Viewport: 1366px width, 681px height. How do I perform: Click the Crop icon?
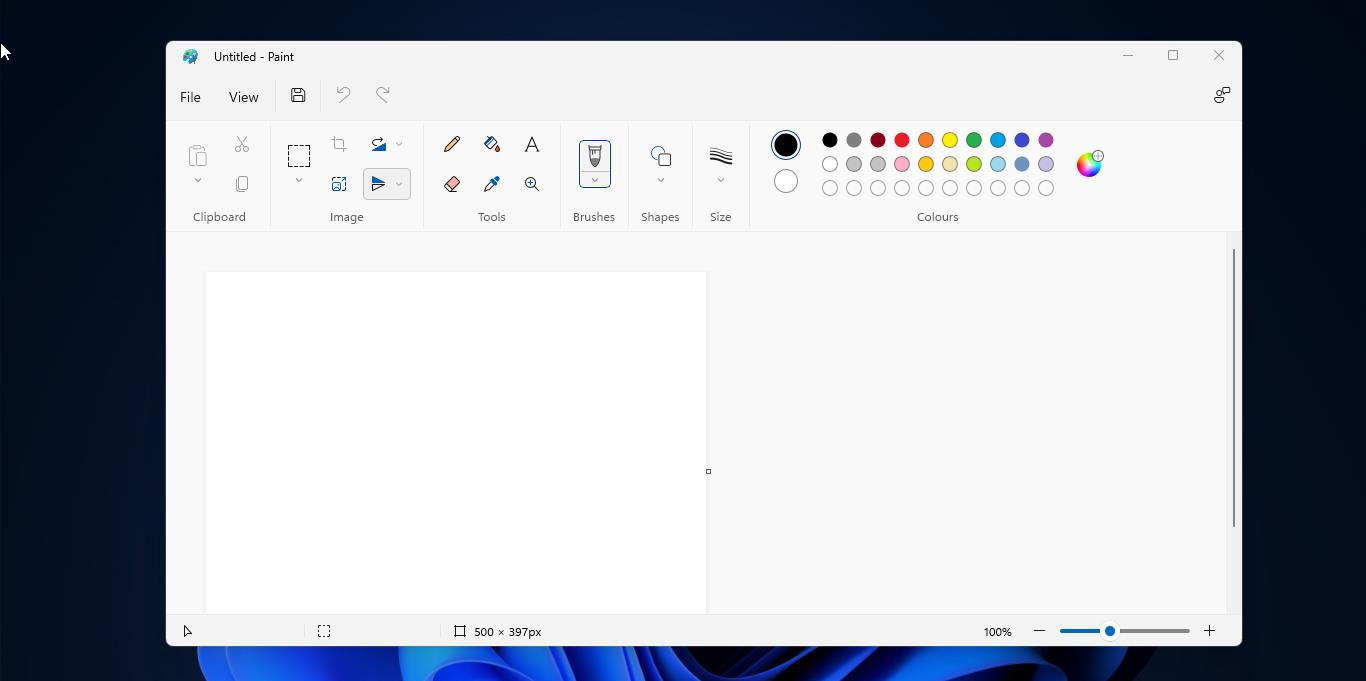coord(339,145)
